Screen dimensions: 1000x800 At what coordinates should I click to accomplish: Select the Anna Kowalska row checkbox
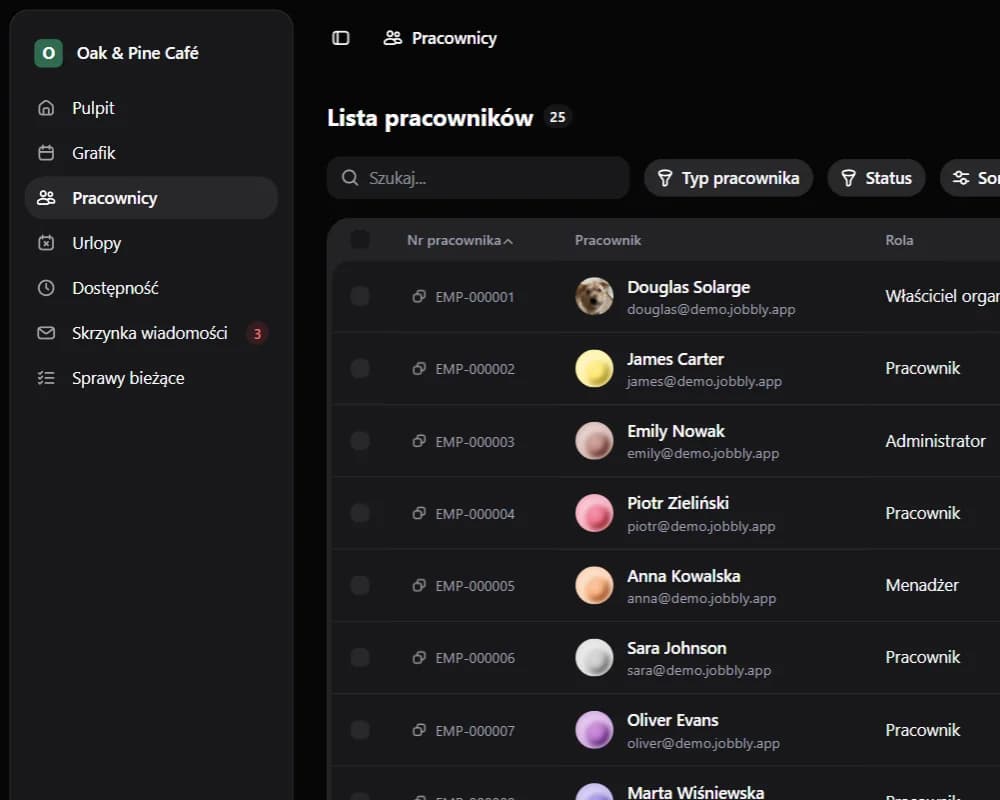(360, 585)
